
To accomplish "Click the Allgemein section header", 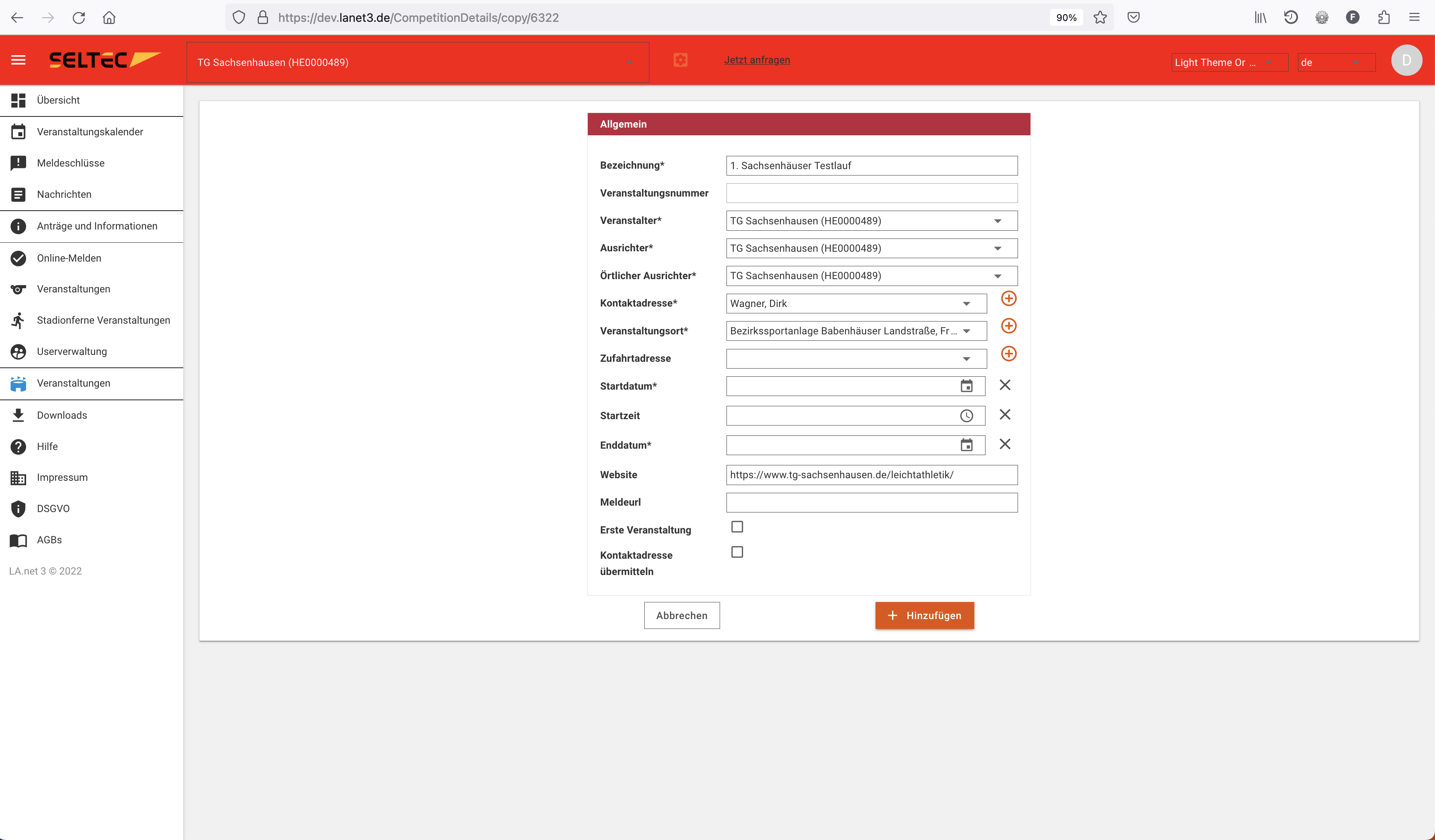I will pyautogui.click(x=809, y=124).
